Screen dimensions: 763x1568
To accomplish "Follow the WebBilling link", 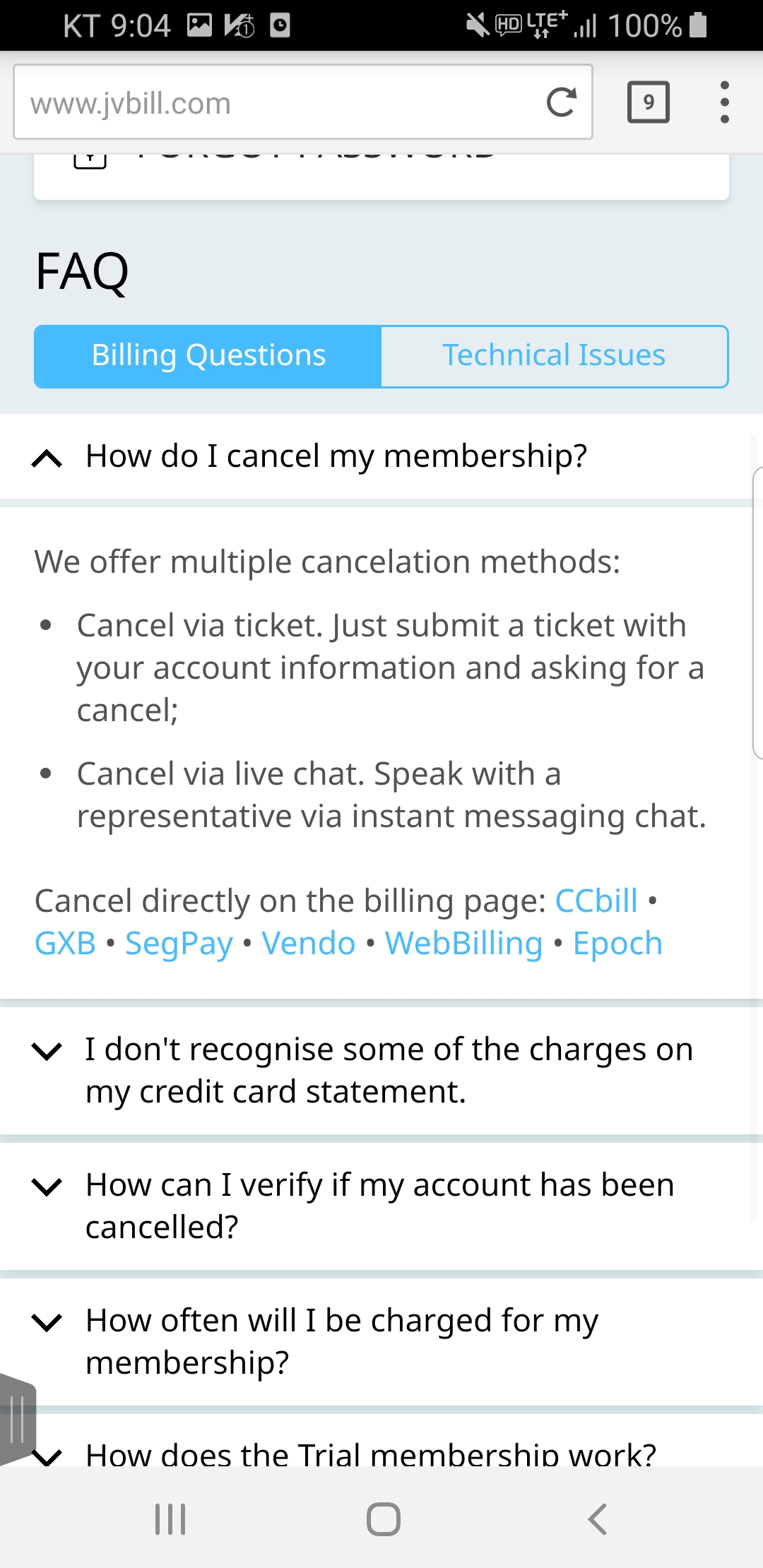I will 464,944.
